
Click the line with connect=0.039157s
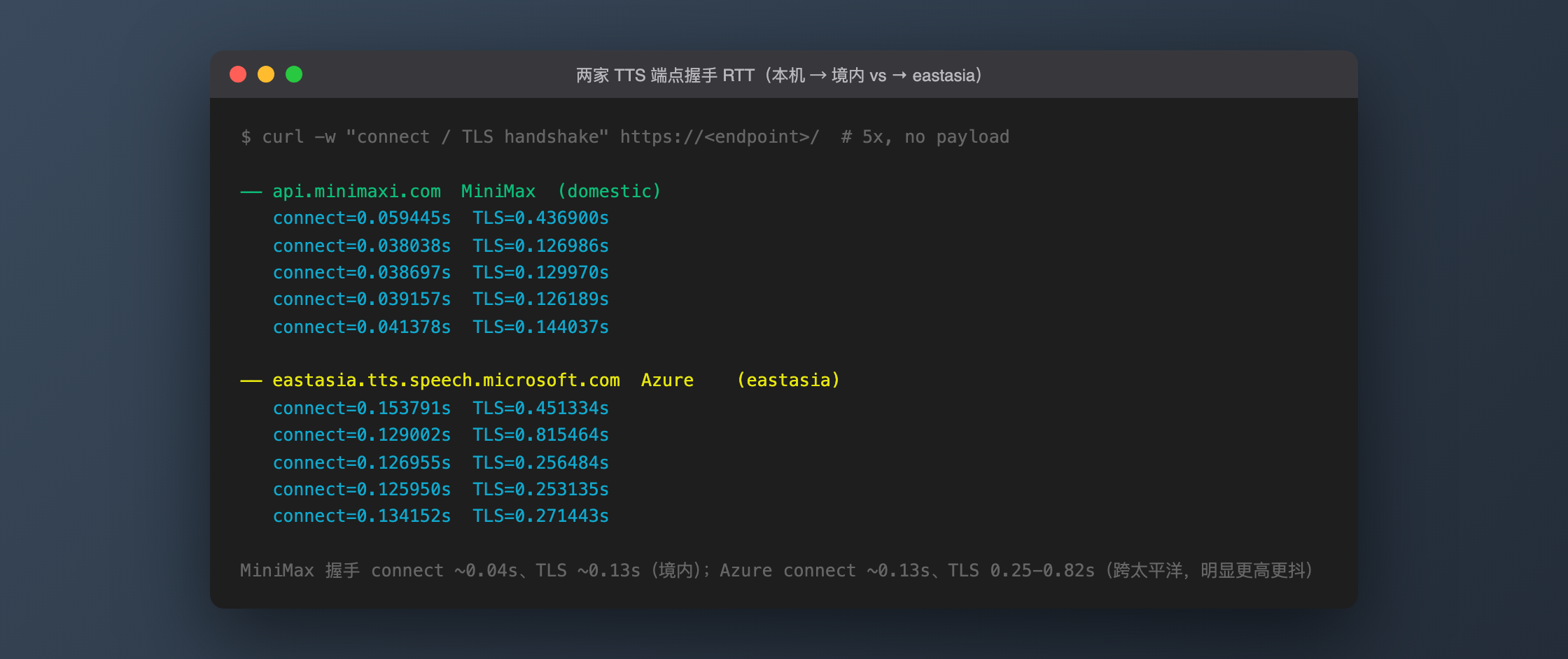tap(440, 299)
